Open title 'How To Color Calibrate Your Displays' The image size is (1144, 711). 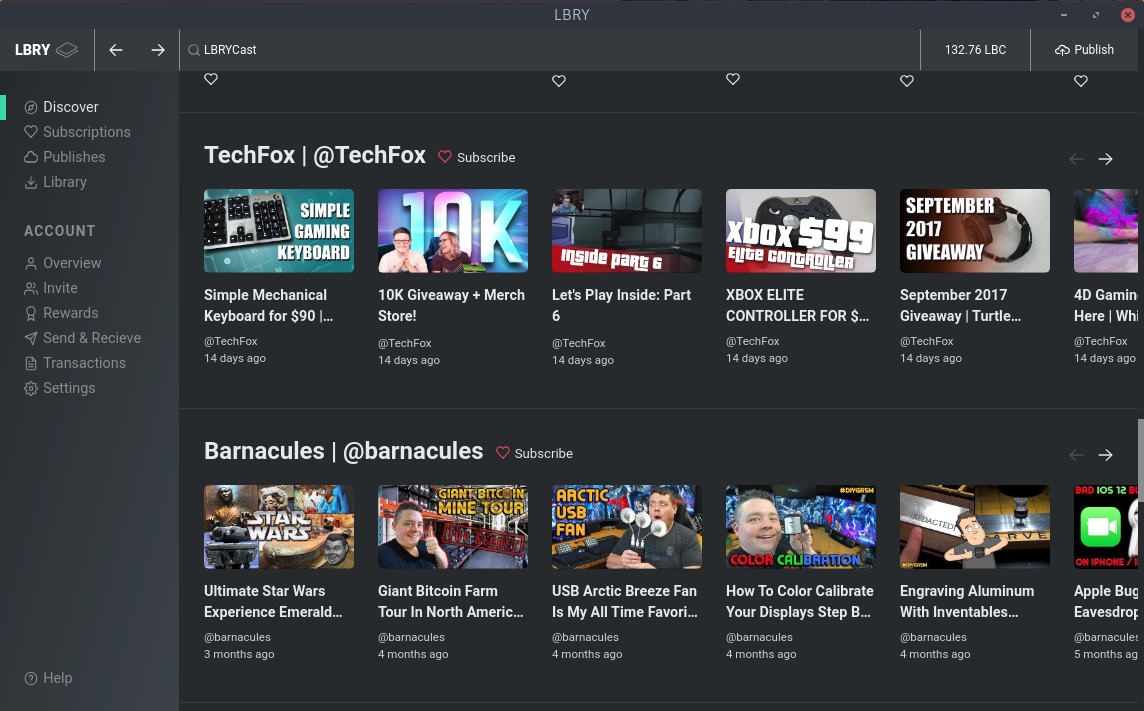point(800,602)
